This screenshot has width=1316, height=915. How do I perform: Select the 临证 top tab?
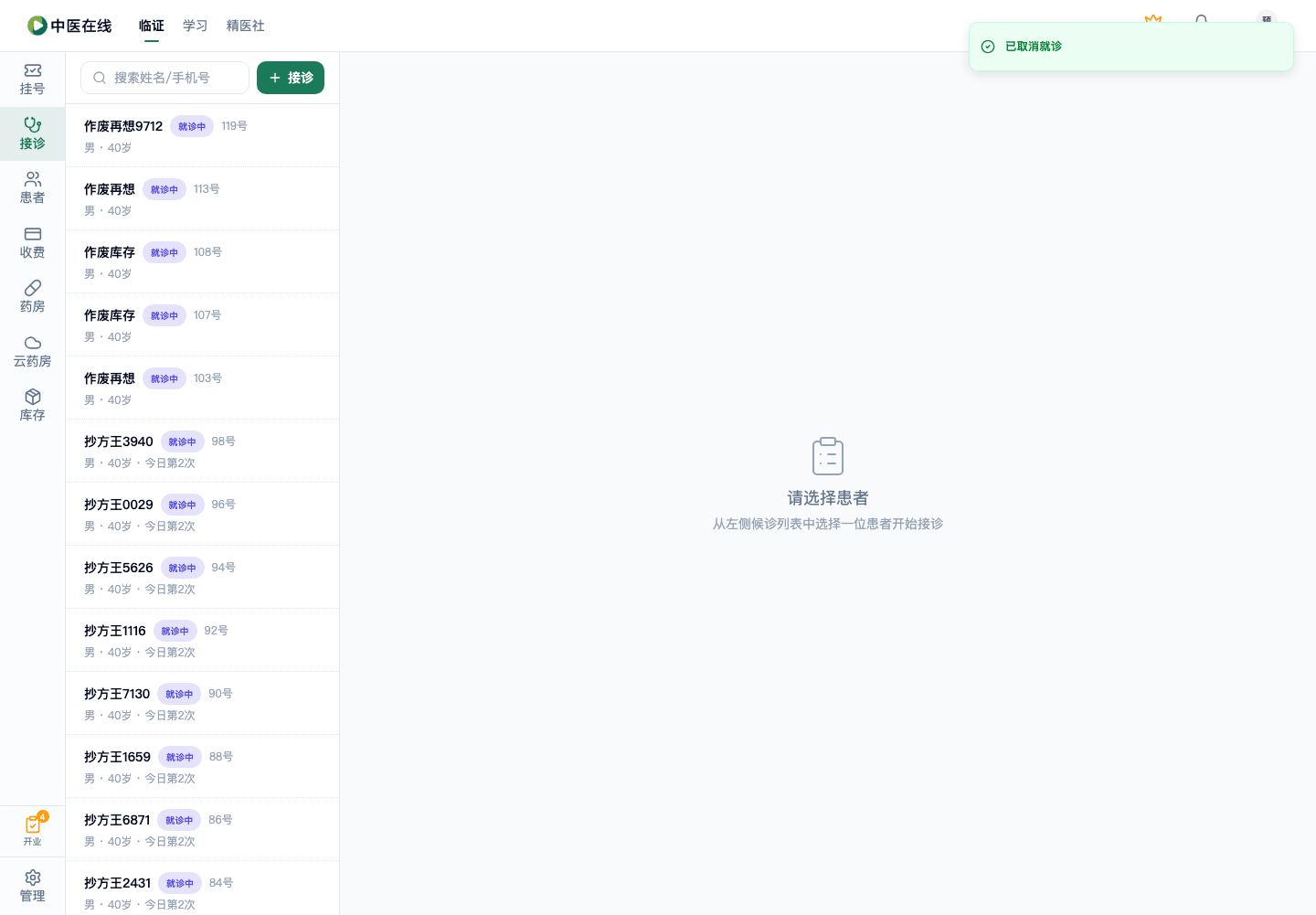point(152,26)
